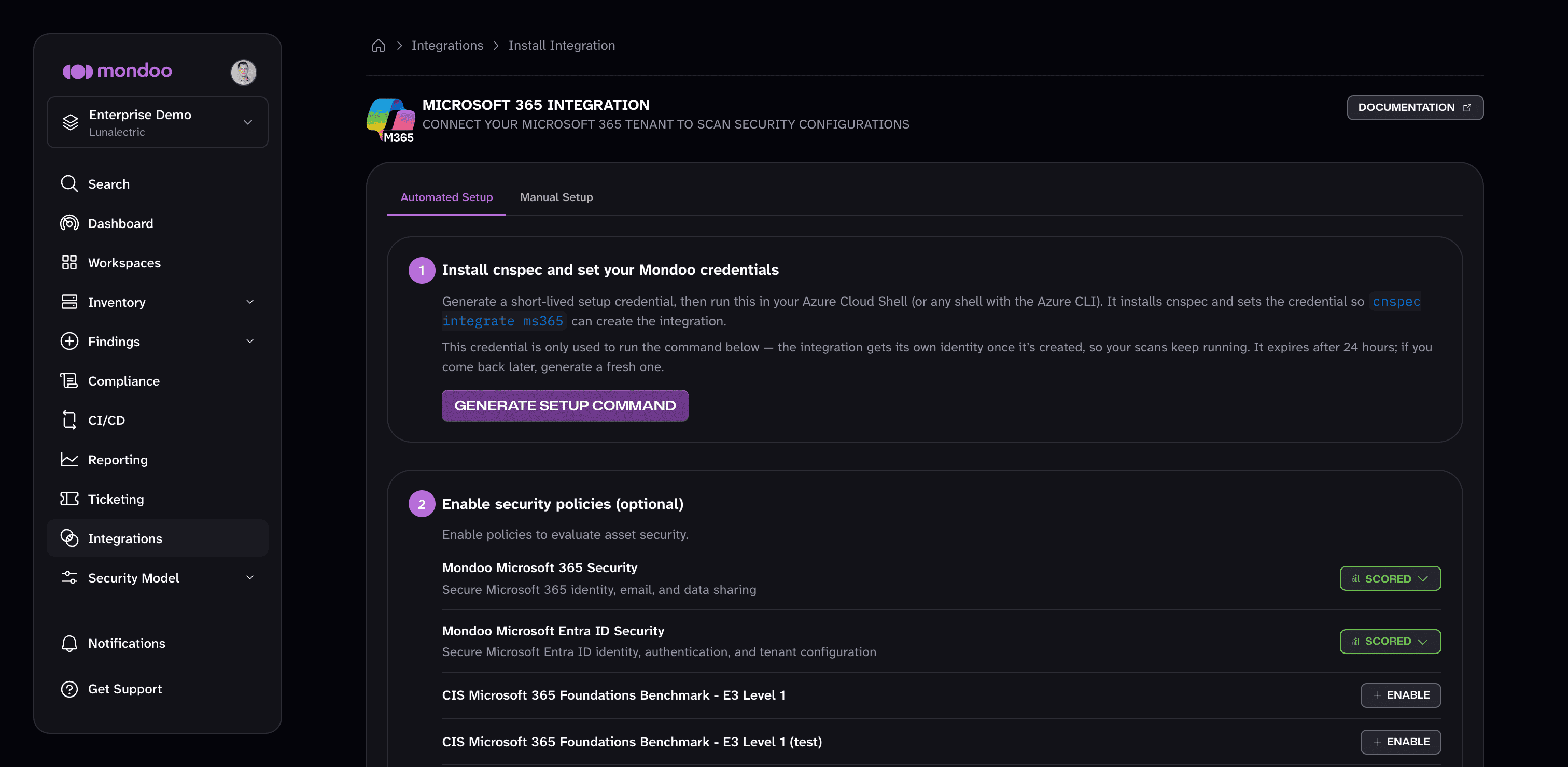Click the Findings plus-circle icon
Image resolution: width=1568 pixels, height=767 pixels.
pyautogui.click(x=69, y=341)
